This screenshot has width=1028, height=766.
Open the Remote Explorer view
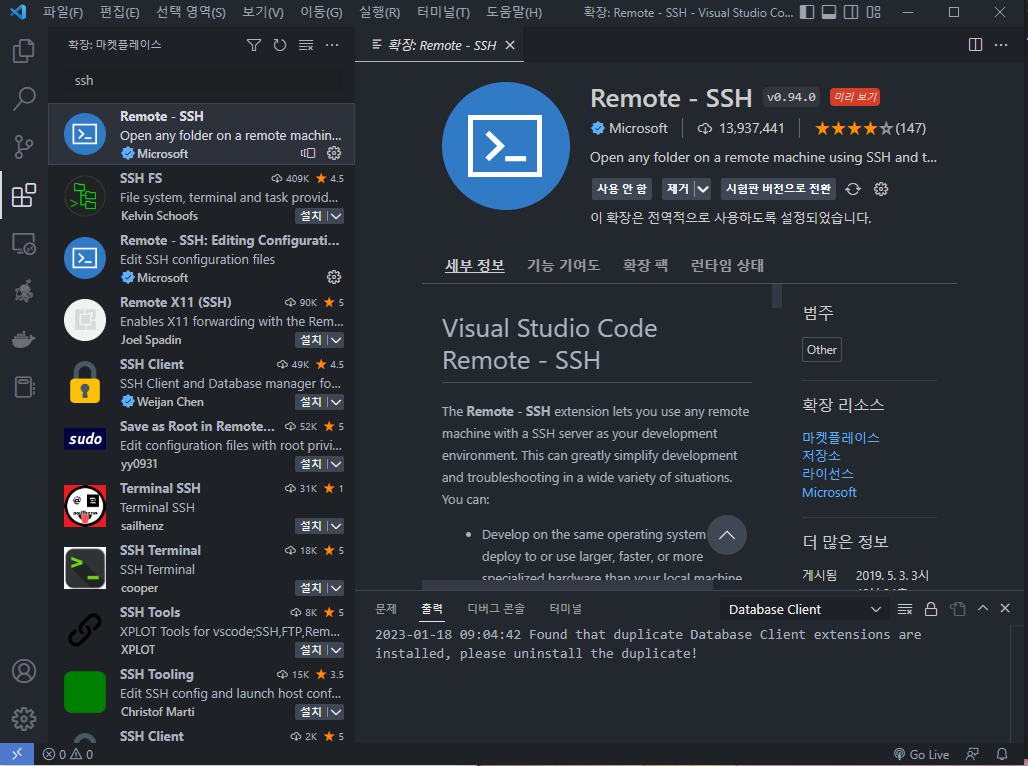pyautogui.click(x=24, y=244)
